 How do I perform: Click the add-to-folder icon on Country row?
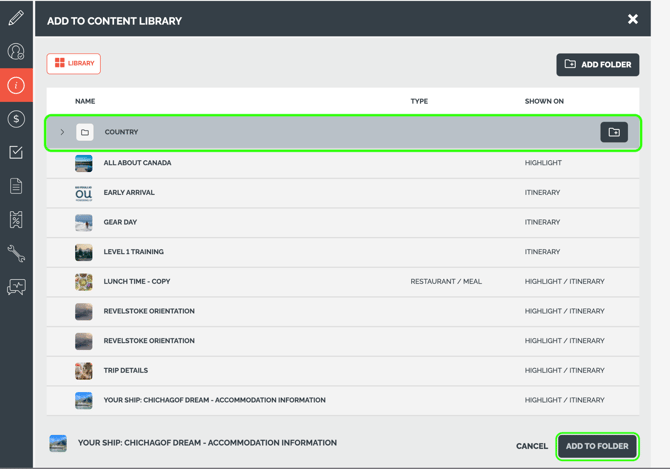[x=614, y=132]
